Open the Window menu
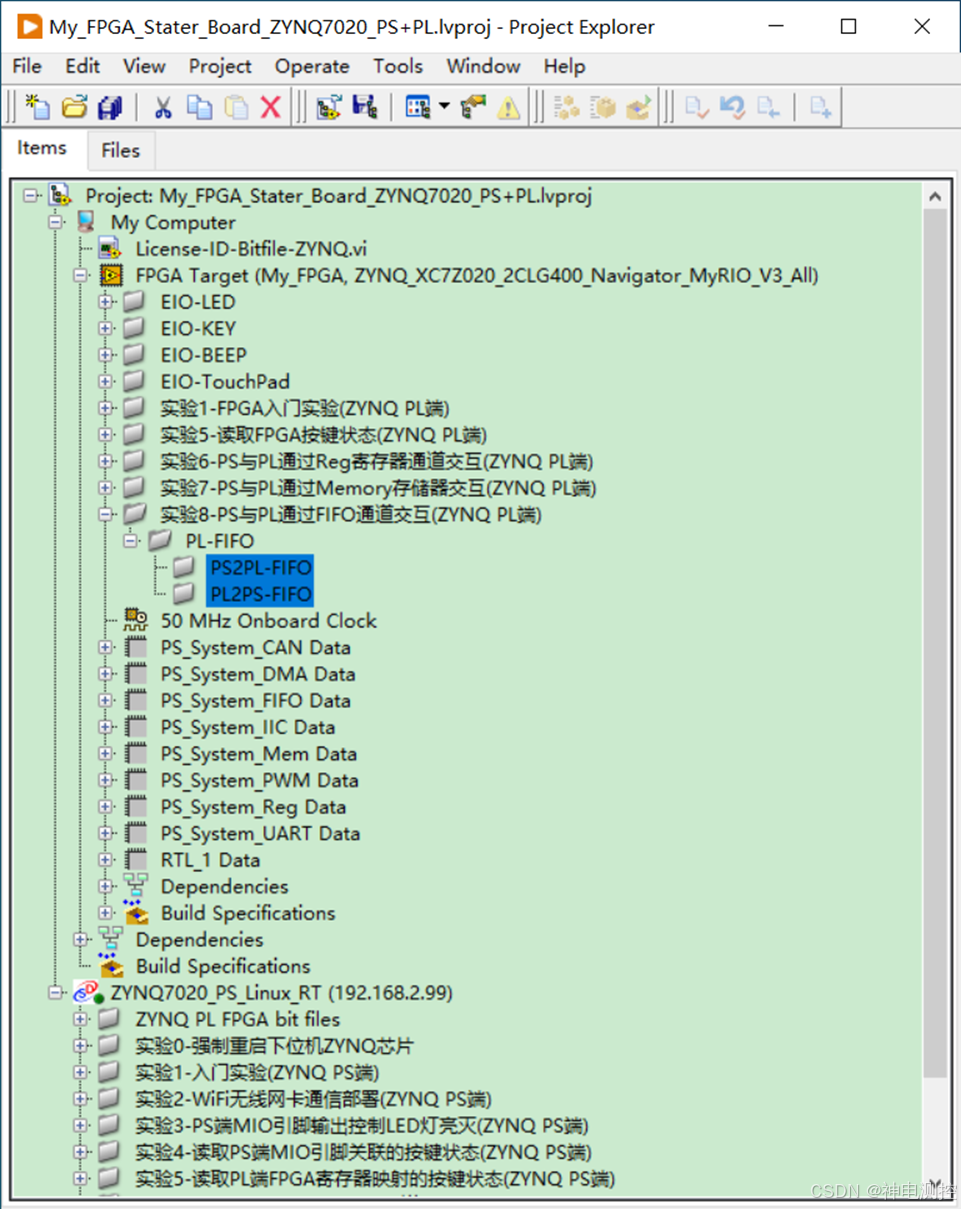Screen dimensions: 961x1209 click(483, 66)
